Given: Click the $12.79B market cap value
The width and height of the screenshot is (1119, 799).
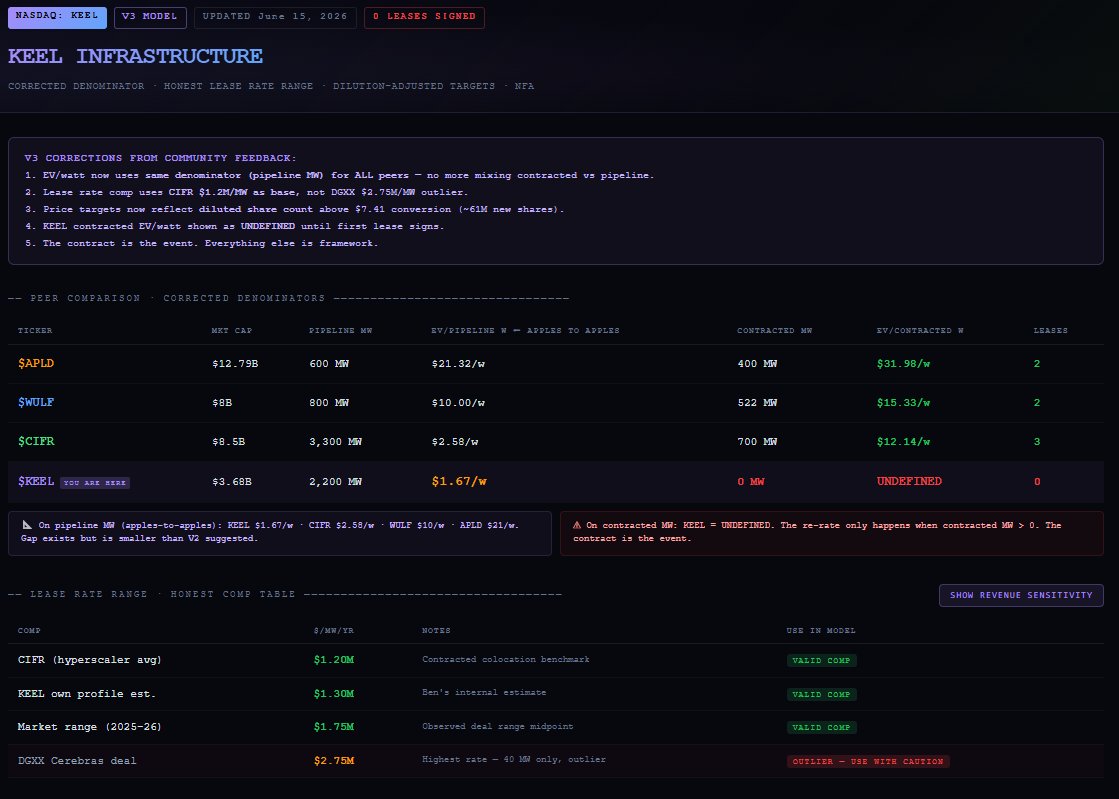Looking at the screenshot, I should (x=235, y=364).
